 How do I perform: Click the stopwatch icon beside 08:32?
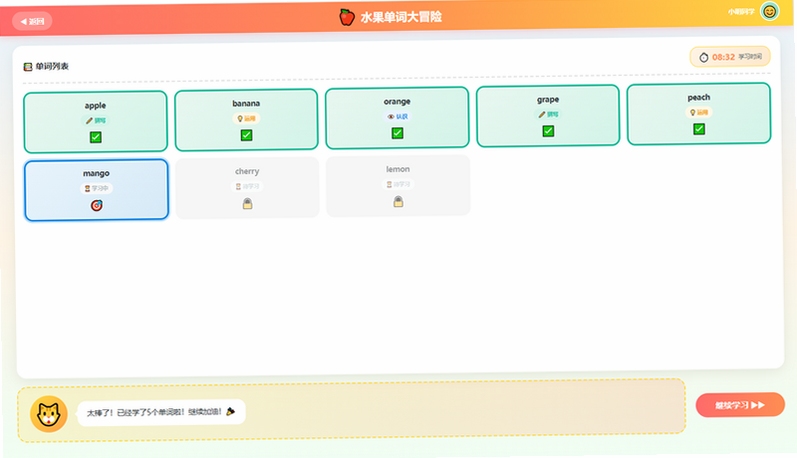coord(703,57)
